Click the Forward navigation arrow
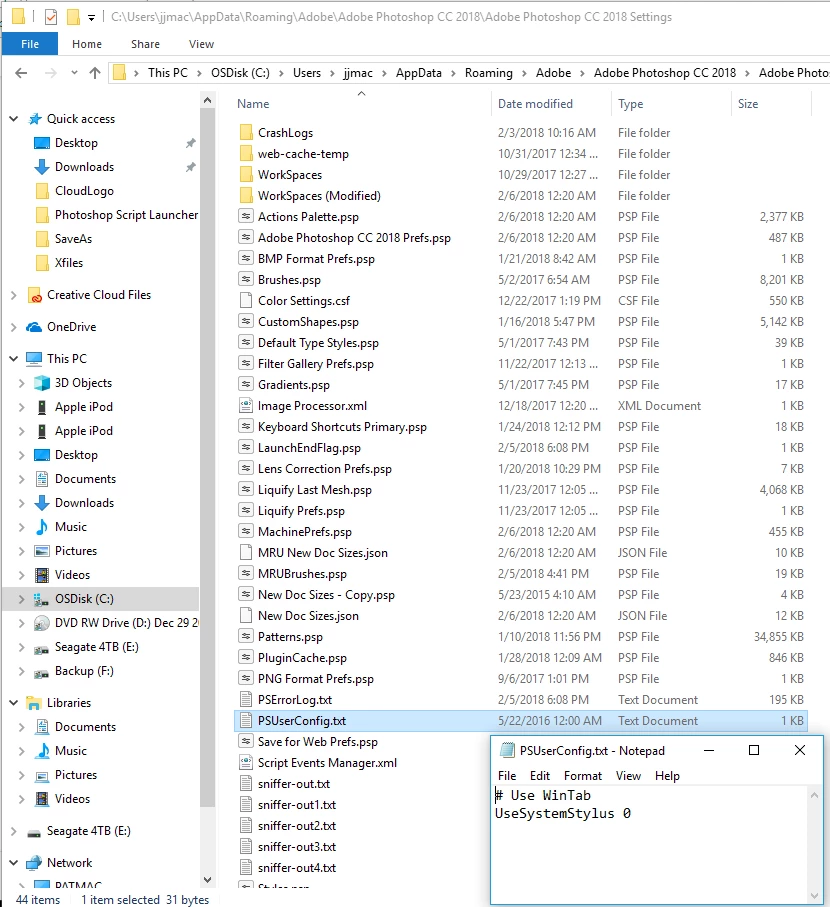The width and height of the screenshot is (830, 907). pyautogui.click(x=51, y=73)
